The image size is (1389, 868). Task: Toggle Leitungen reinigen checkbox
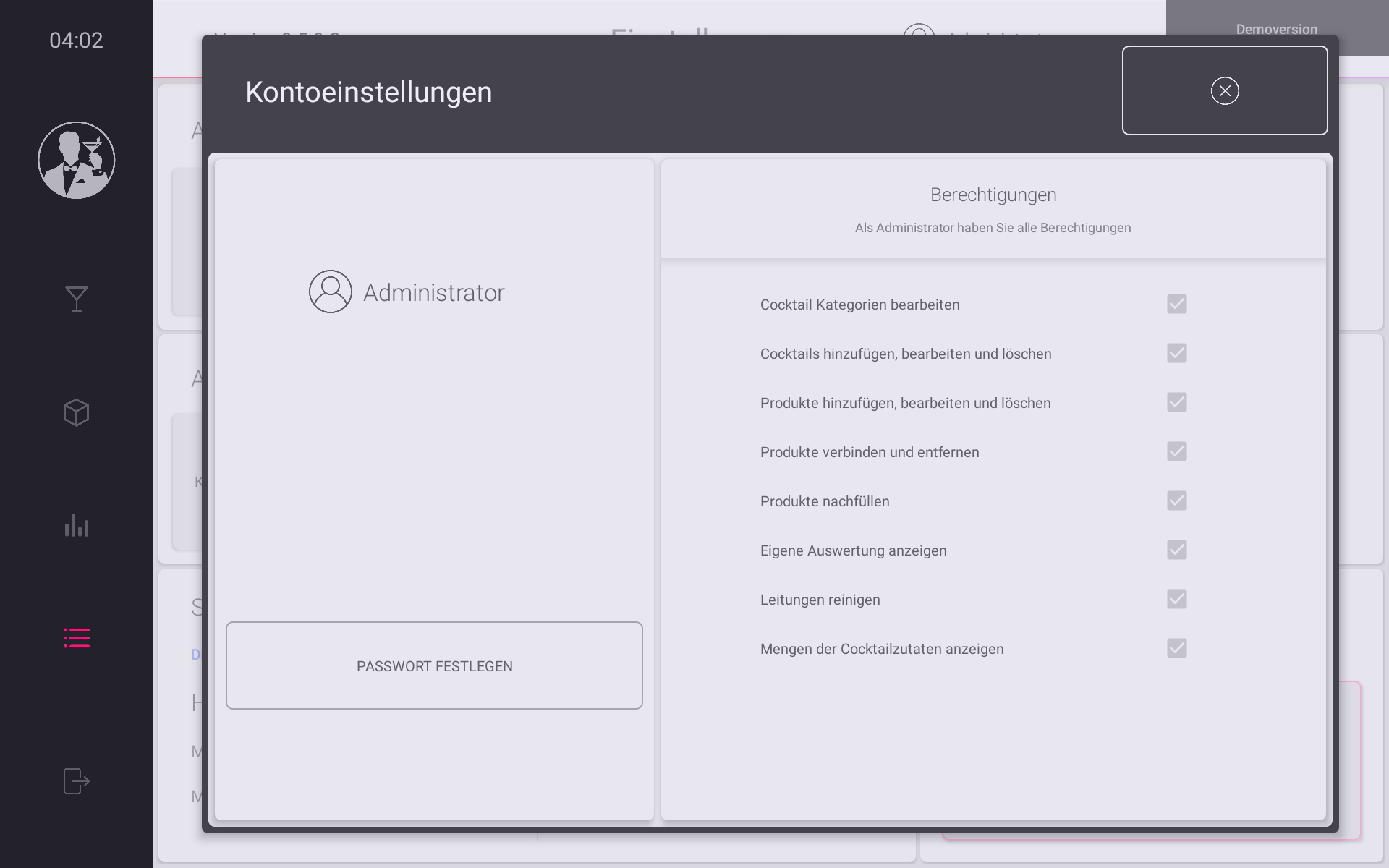point(1176,599)
